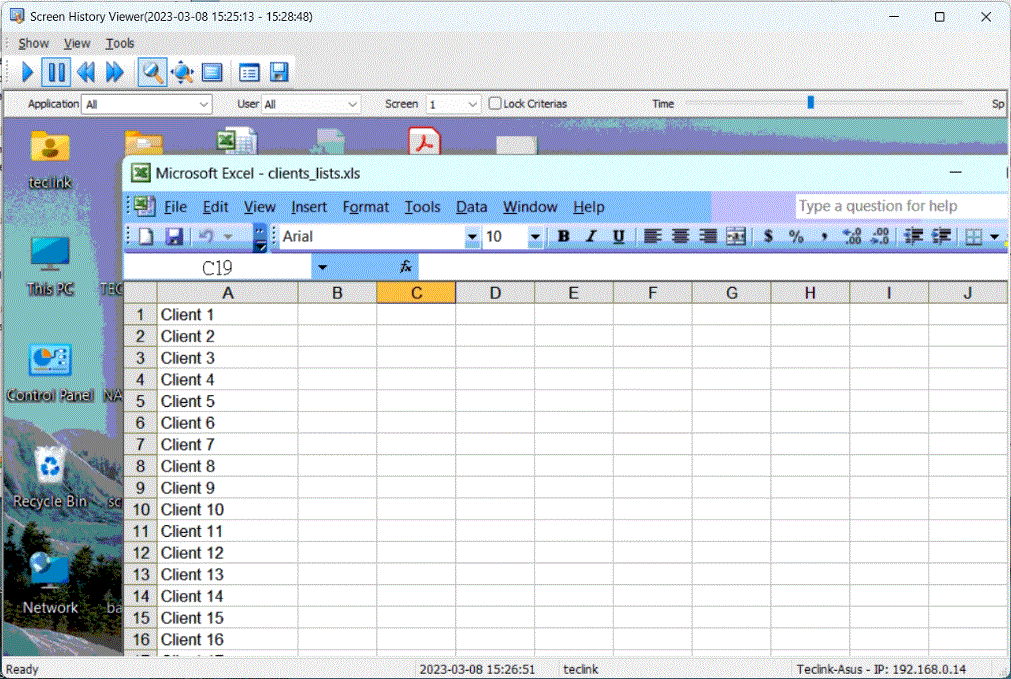Click the fast-forward double-arrow button
This screenshot has height=679, width=1011.
(114, 72)
